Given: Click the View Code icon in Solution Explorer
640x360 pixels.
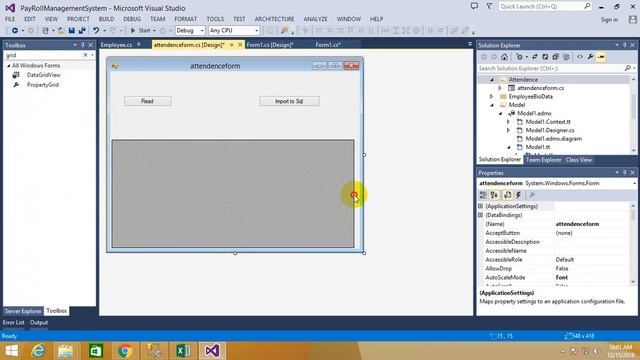Looking at the screenshot, I should point(580,57).
